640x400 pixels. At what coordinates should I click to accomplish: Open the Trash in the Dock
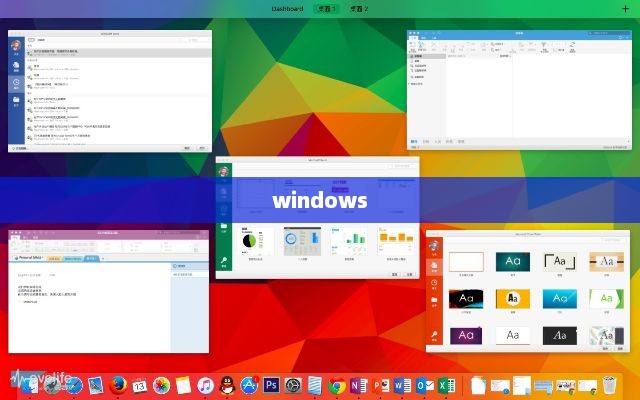pos(609,385)
